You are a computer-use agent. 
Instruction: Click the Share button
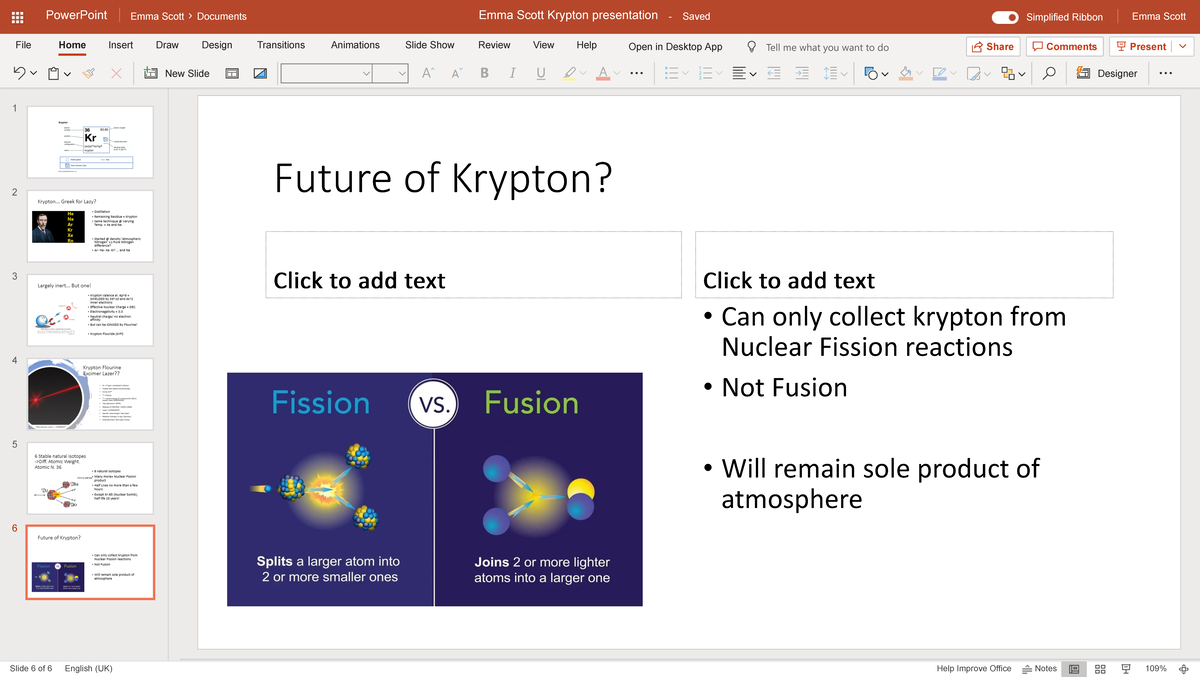coord(993,46)
